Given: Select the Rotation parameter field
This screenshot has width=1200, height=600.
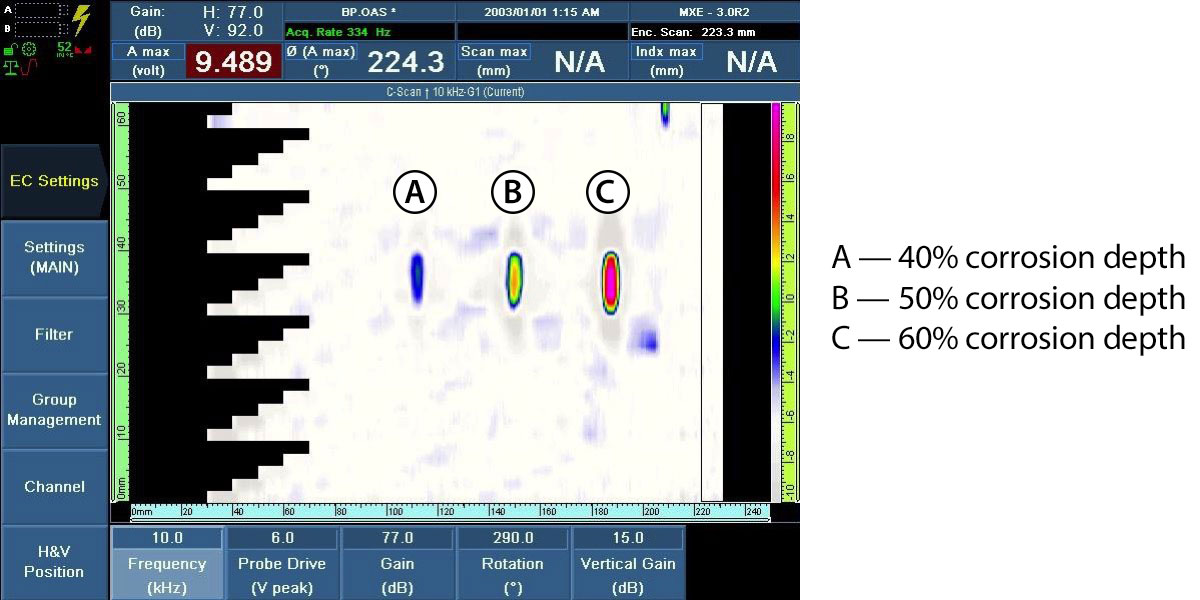Looking at the screenshot, I should tap(512, 563).
